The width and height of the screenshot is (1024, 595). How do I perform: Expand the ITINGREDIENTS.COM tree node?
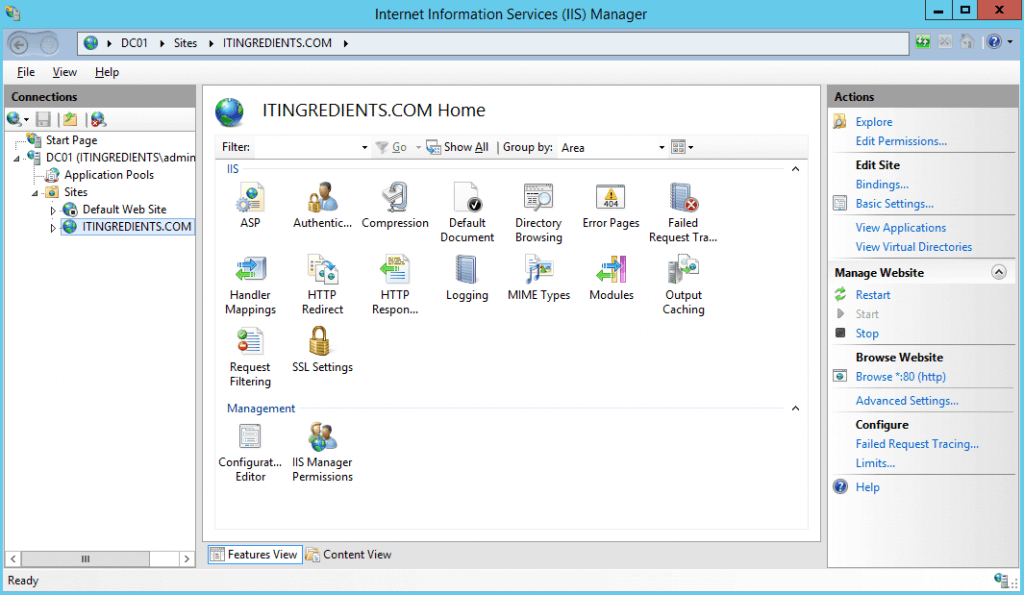[x=53, y=227]
